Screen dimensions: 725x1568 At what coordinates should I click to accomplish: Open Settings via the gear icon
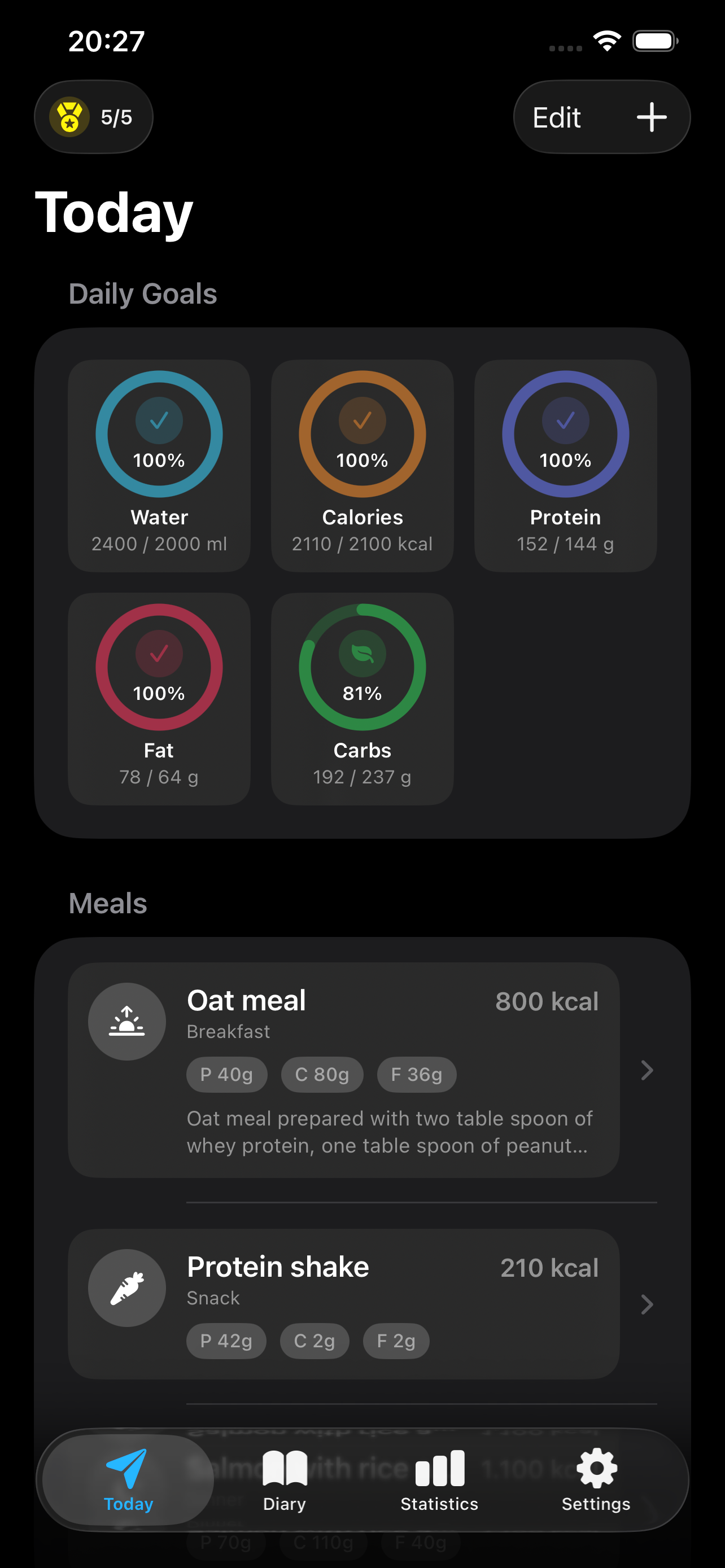pyautogui.click(x=596, y=1468)
